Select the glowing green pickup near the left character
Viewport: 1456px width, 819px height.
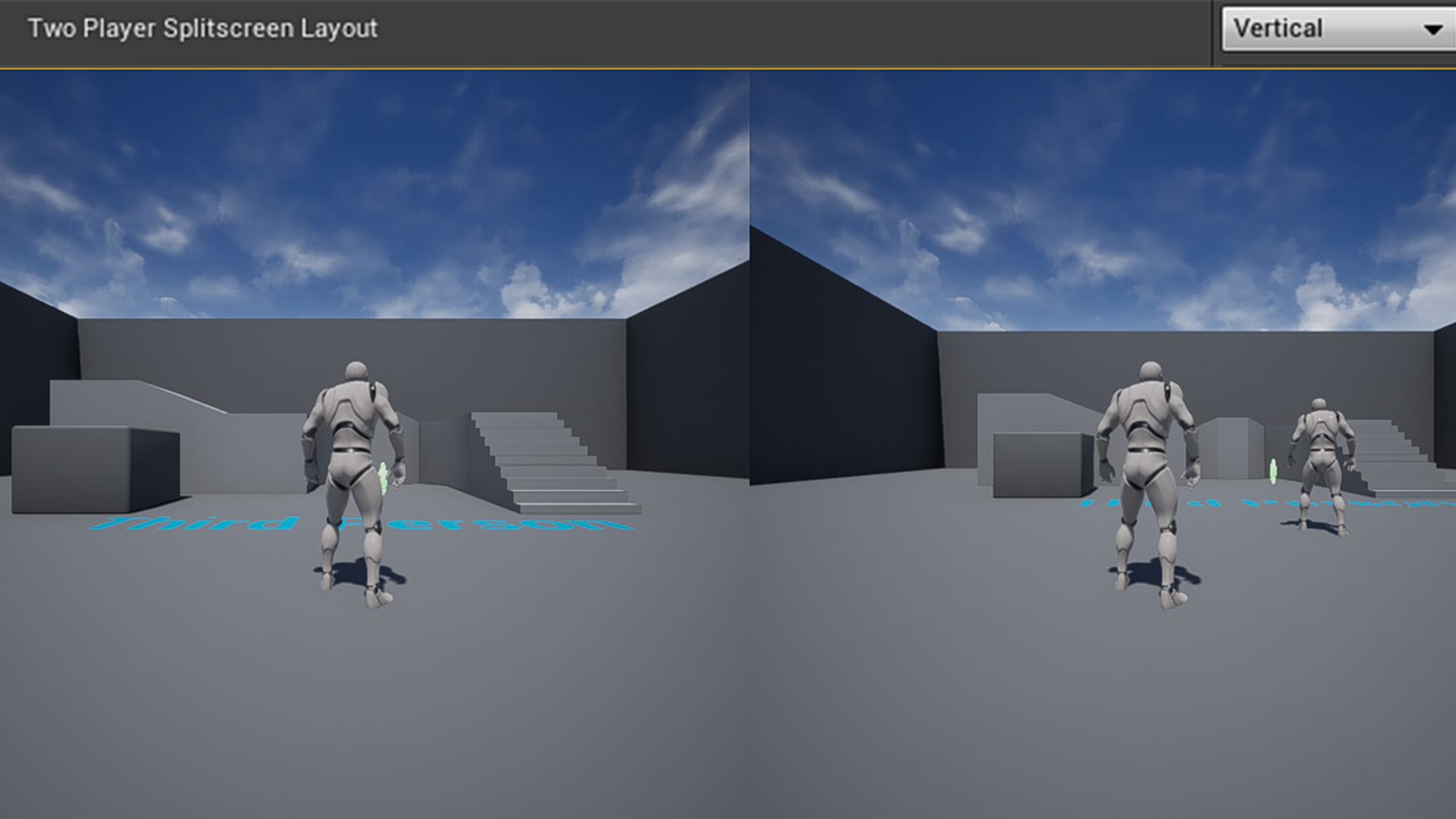point(384,478)
